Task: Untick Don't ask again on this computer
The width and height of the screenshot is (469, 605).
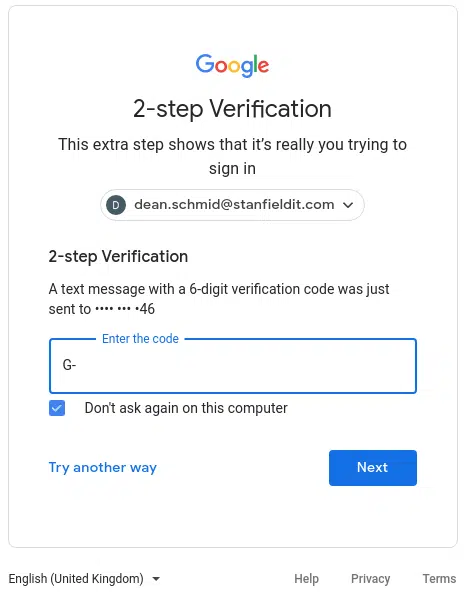Action: pyautogui.click(x=57, y=408)
